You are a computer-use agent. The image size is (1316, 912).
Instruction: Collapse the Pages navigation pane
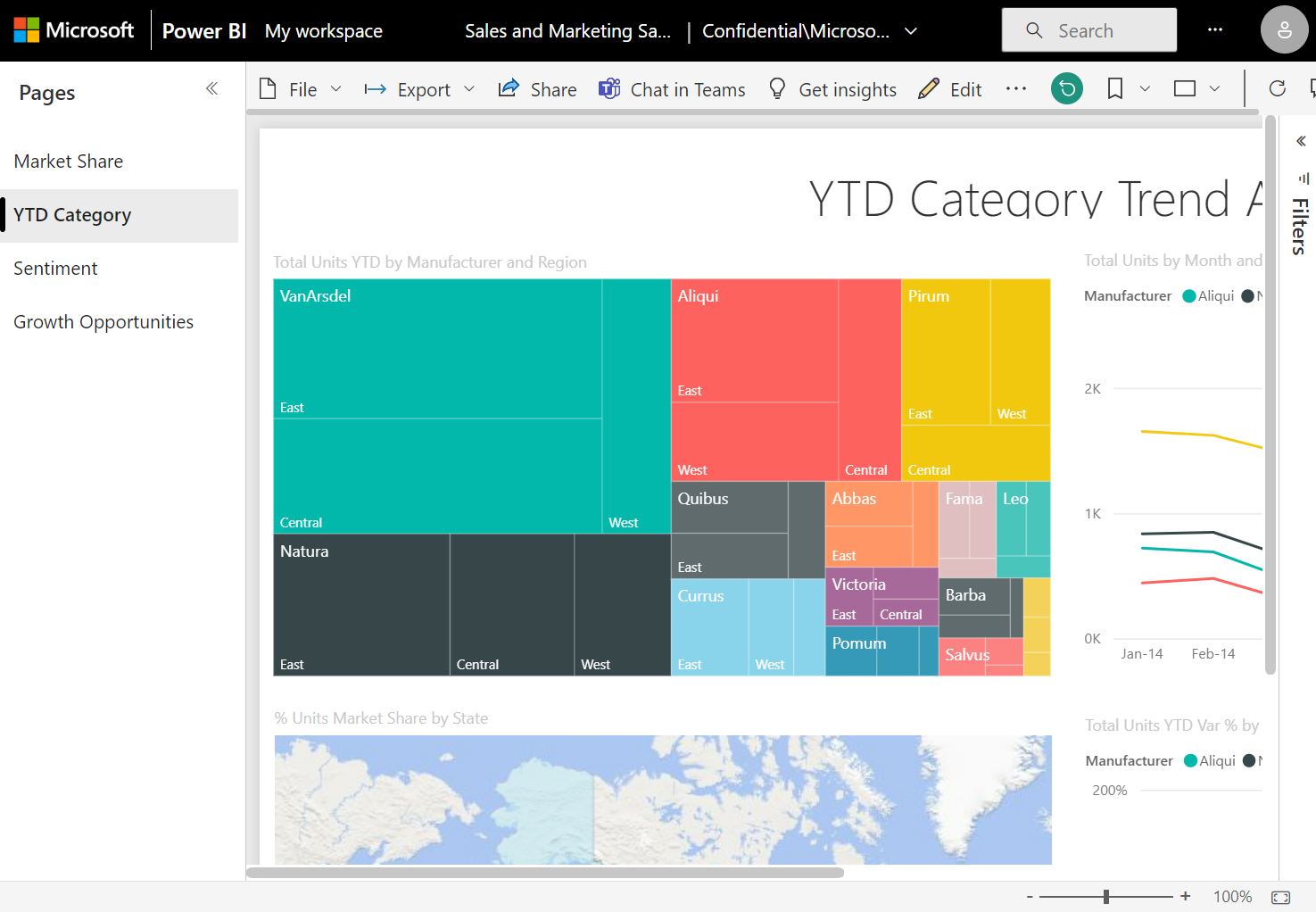(211, 88)
